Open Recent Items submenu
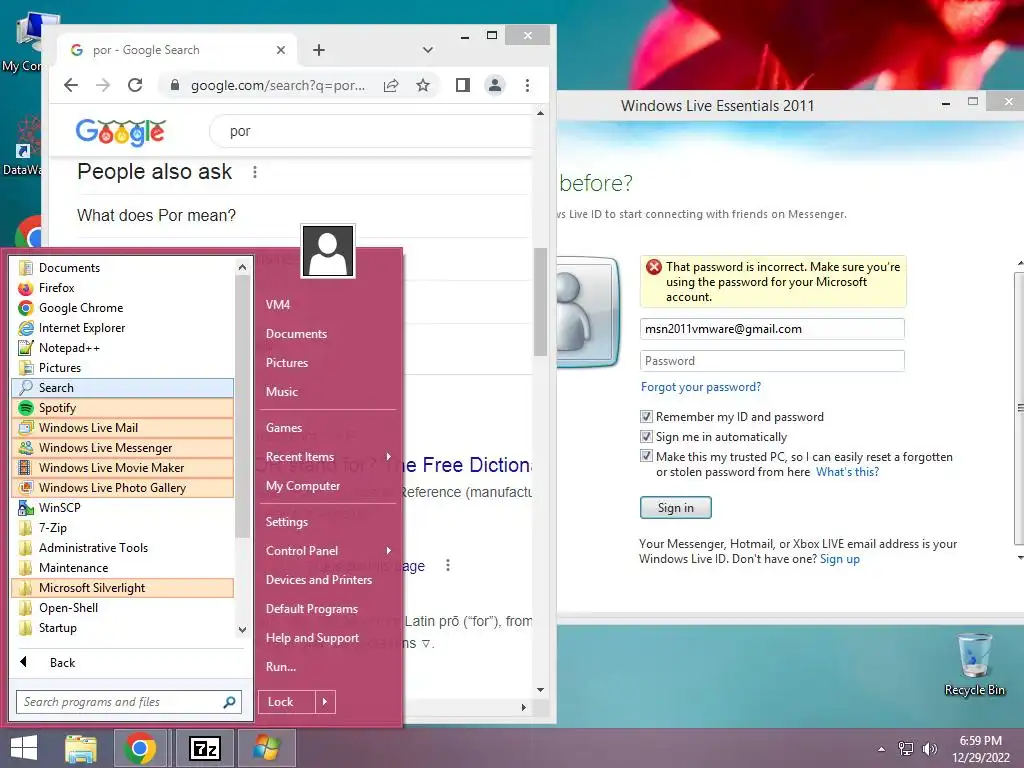The image size is (1024, 768). 328,456
